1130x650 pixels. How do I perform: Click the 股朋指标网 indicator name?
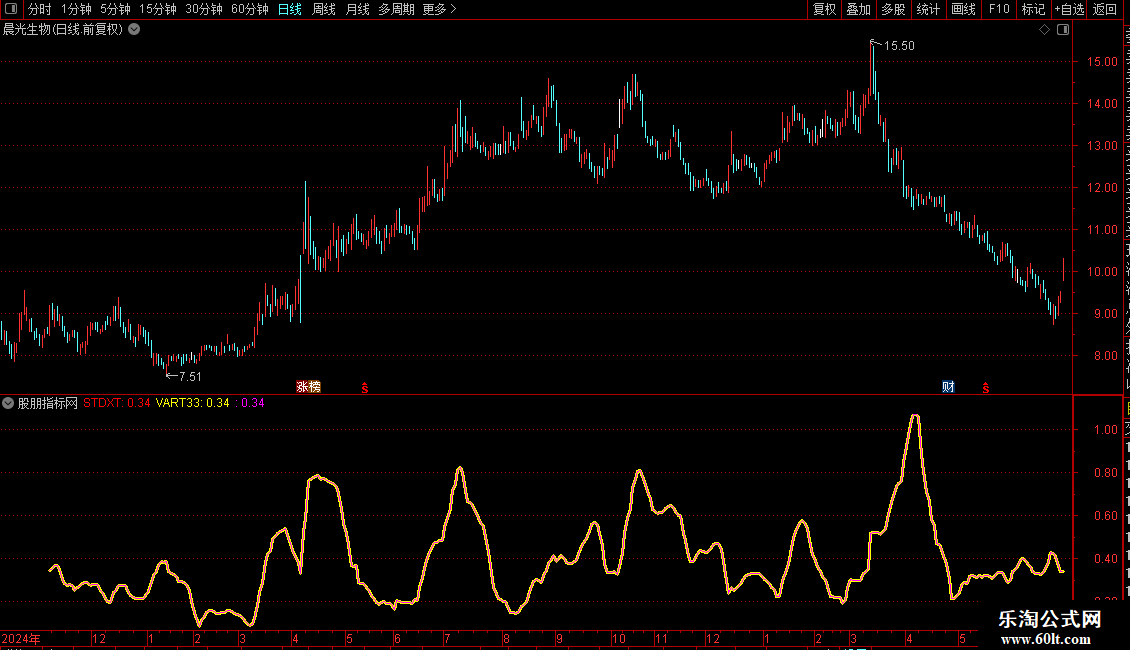click(x=48, y=403)
